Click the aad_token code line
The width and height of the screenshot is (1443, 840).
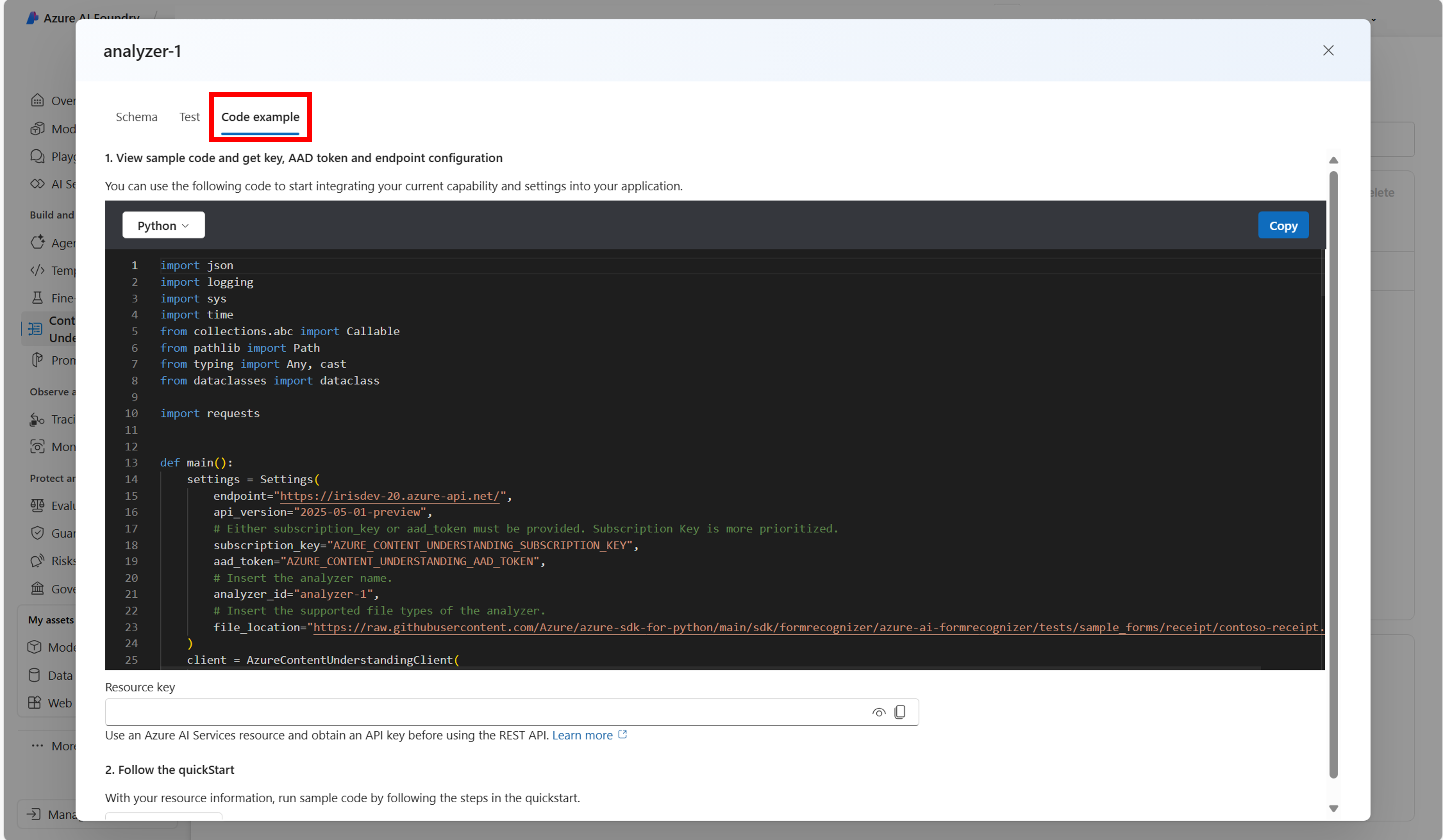point(379,562)
